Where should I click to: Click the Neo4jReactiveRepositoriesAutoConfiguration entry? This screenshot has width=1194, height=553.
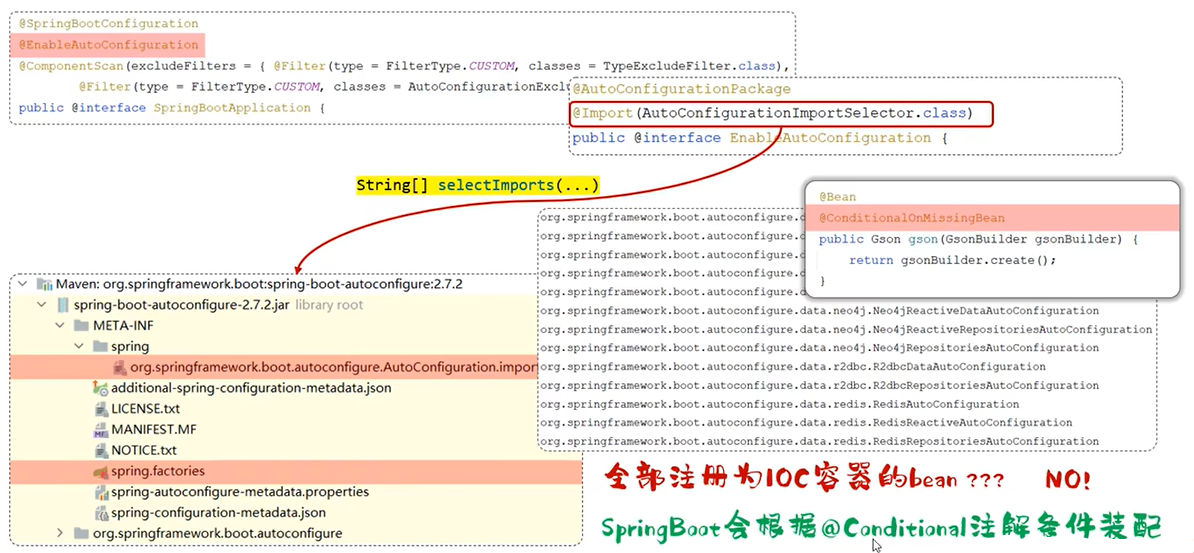tap(846, 329)
